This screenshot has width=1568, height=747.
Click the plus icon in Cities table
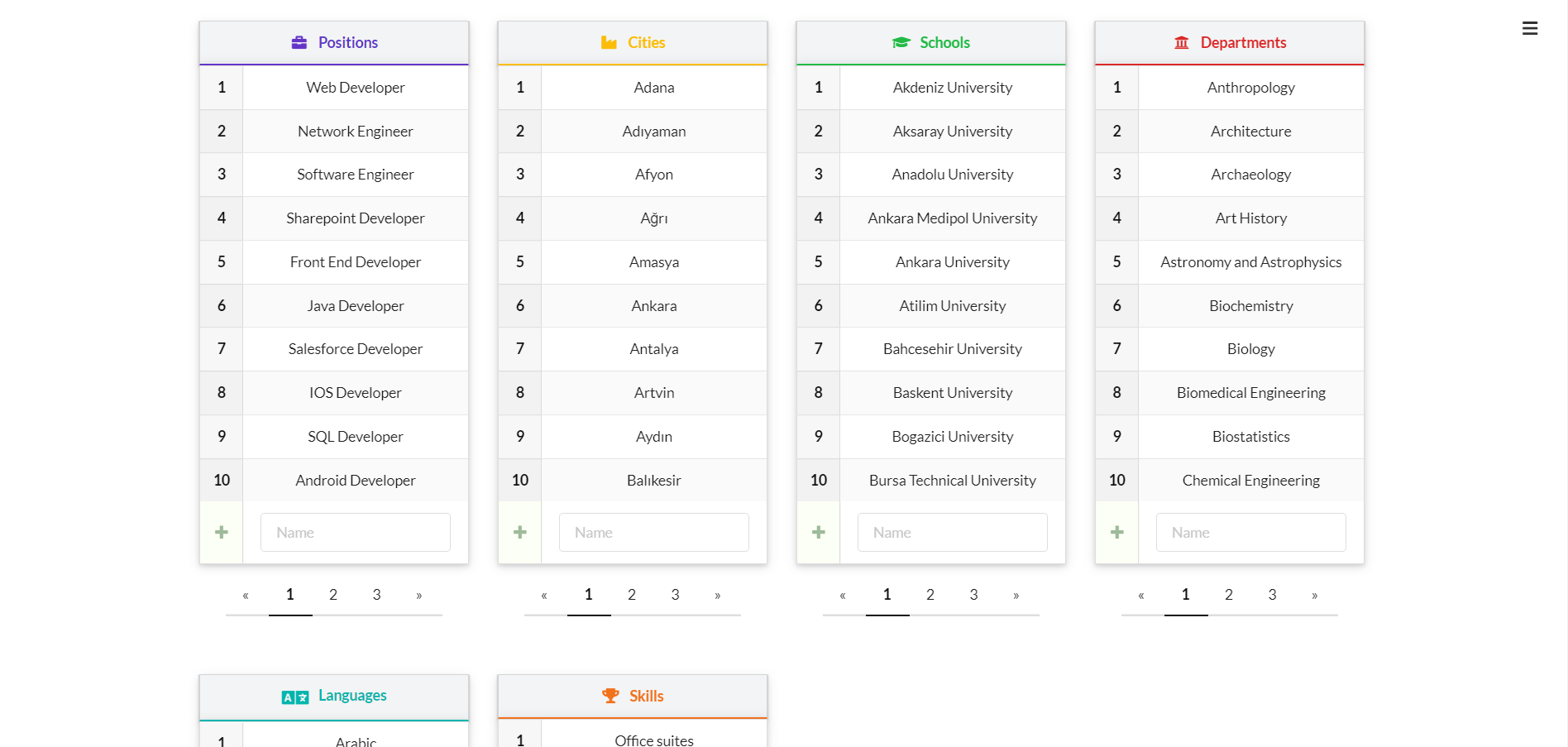520,532
